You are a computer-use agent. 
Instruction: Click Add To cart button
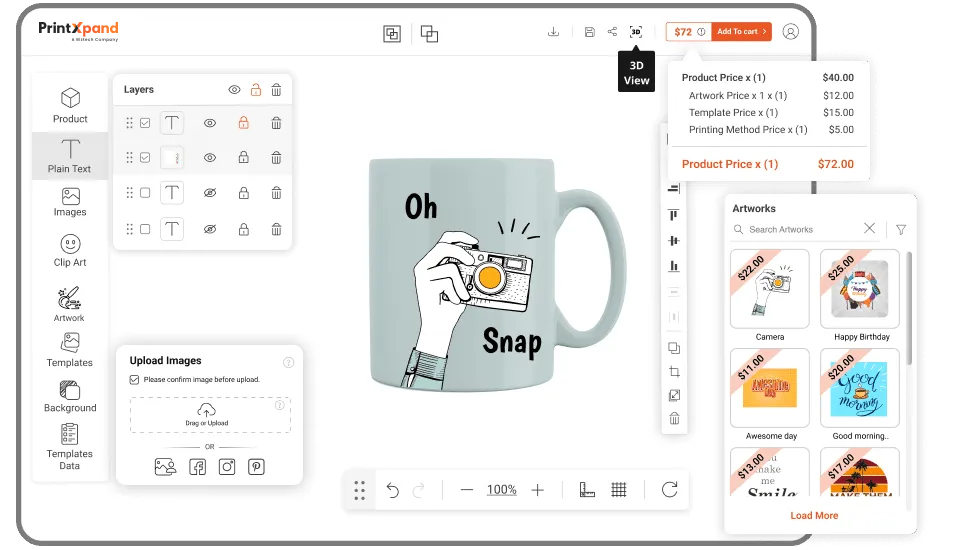pyautogui.click(x=741, y=32)
